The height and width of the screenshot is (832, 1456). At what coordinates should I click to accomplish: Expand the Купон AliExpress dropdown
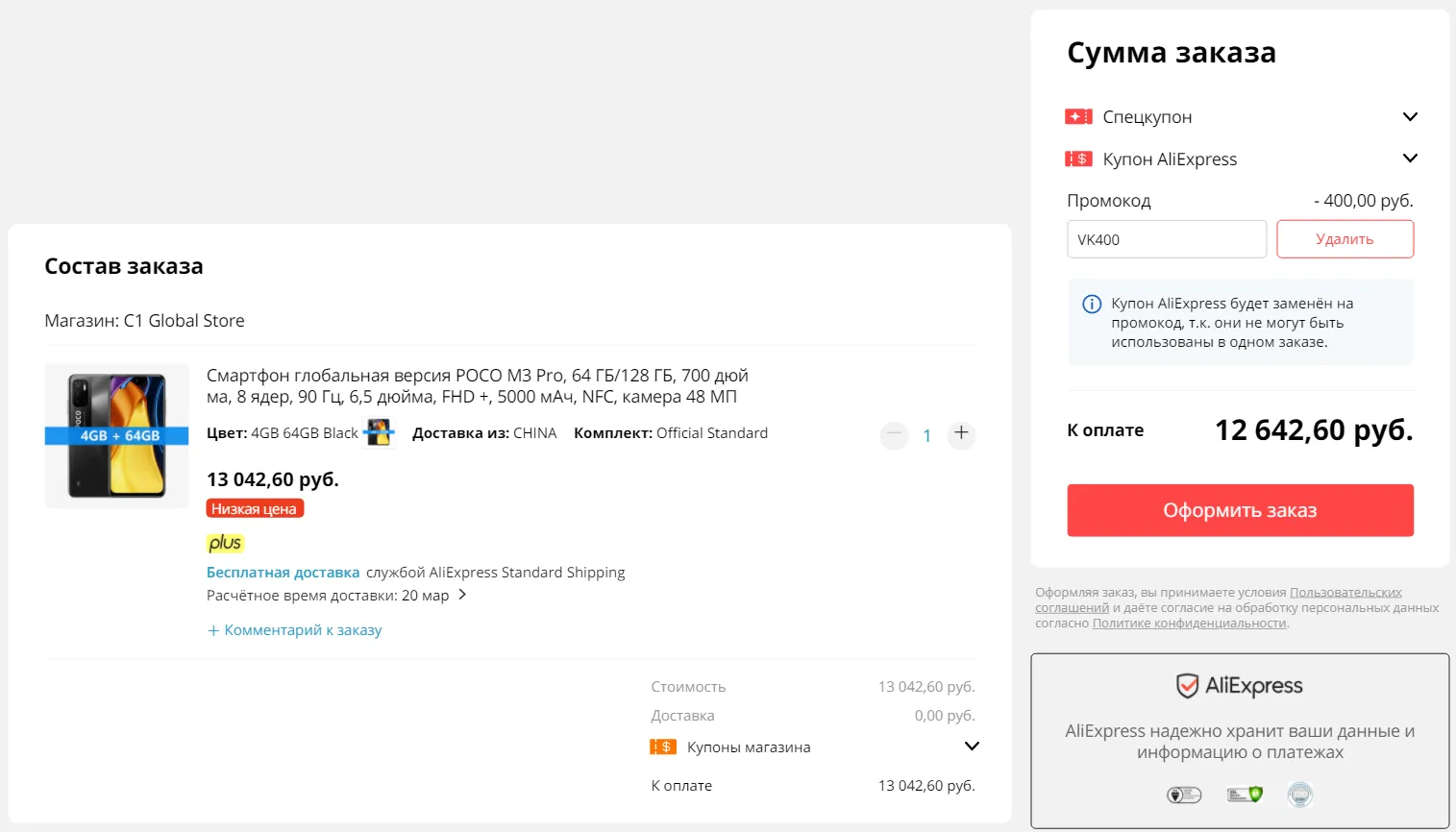coord(1410,159)
